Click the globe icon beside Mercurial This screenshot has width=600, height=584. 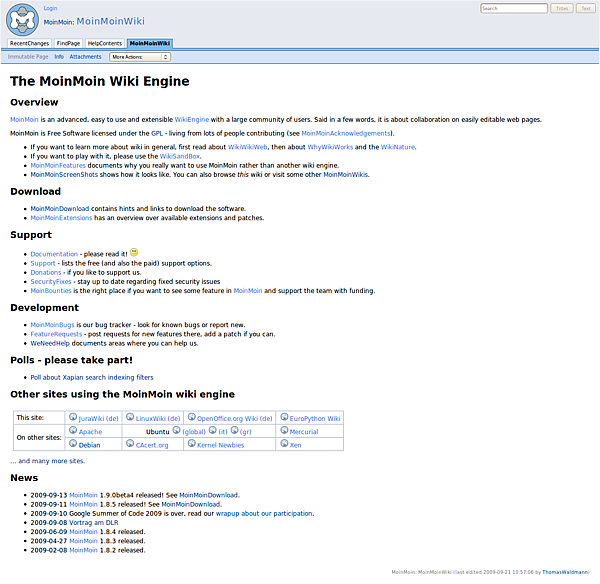point(283,431)
